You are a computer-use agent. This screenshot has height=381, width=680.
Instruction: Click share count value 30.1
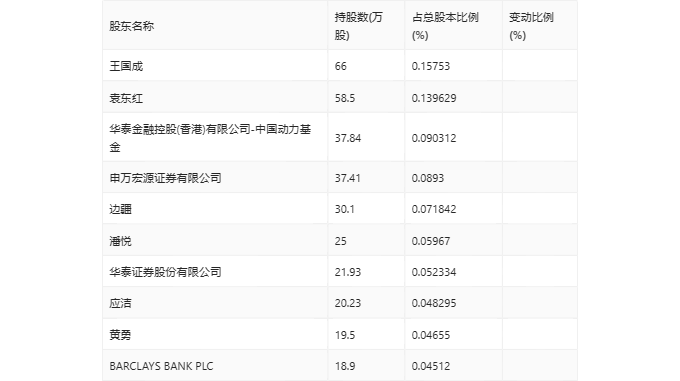[344, 209]
